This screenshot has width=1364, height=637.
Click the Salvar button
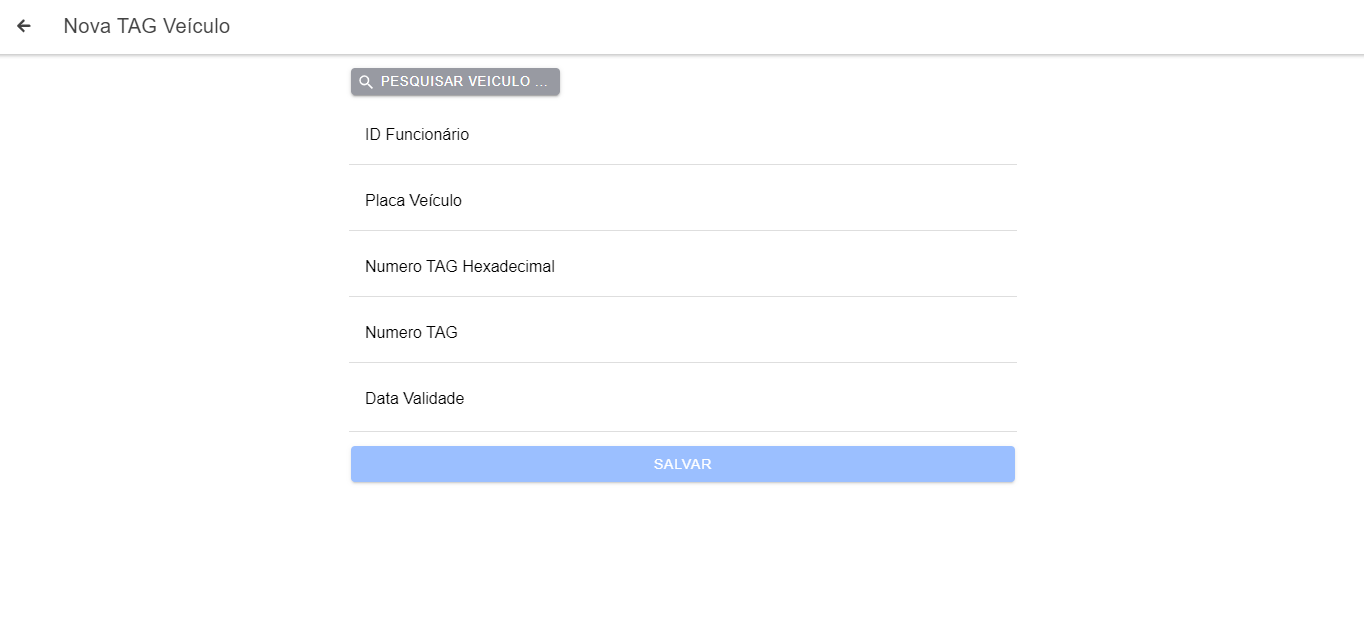(682, 464)
